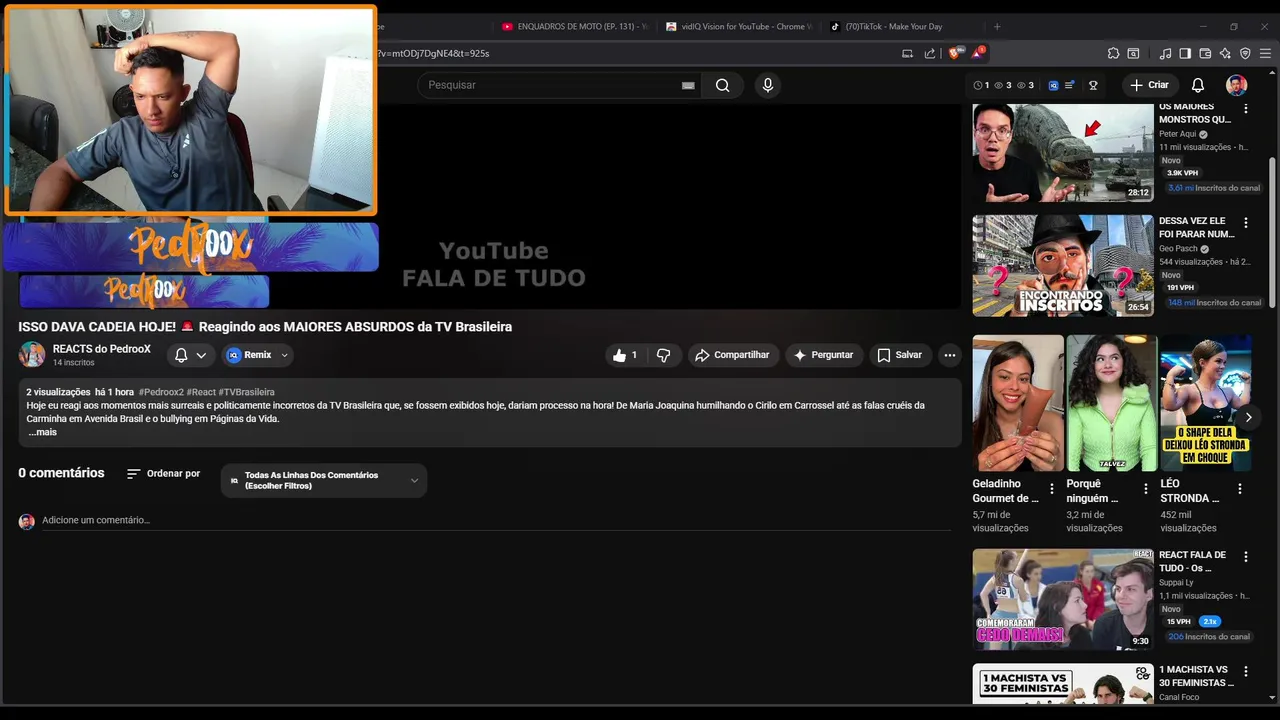Click the #TVBrasileira hashtag

point(246,392)
